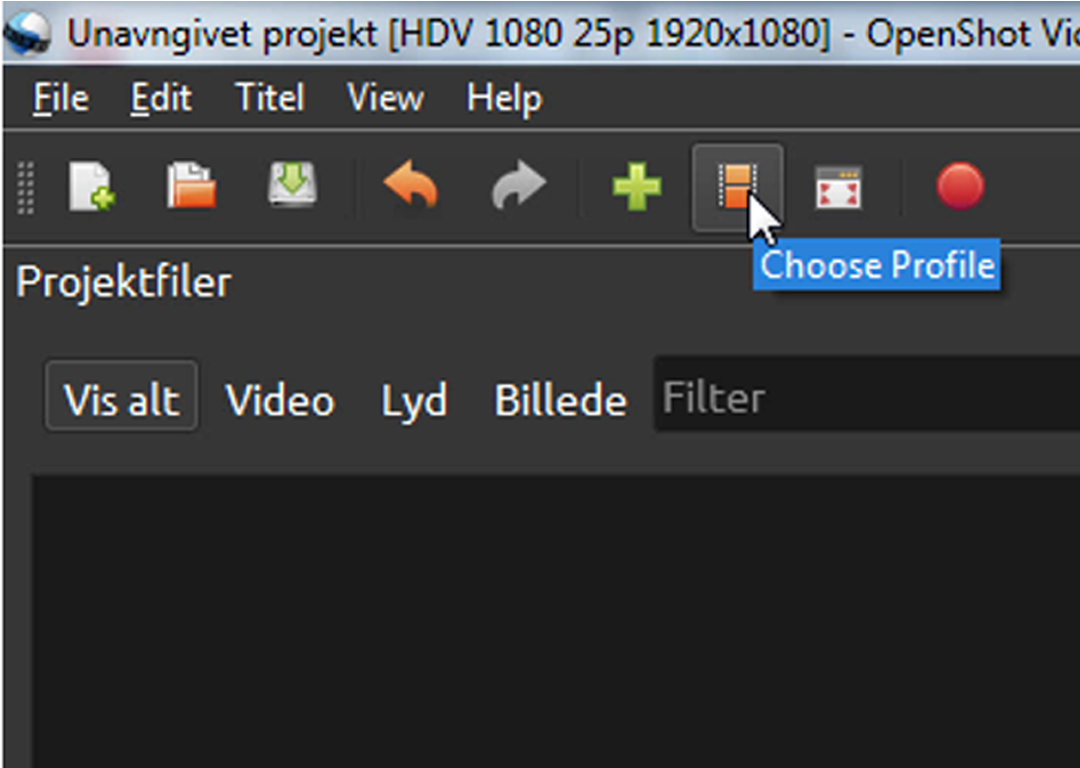1080x768 pixels.
Task: Open the Titel menu
Action: [x=269, y=97]
